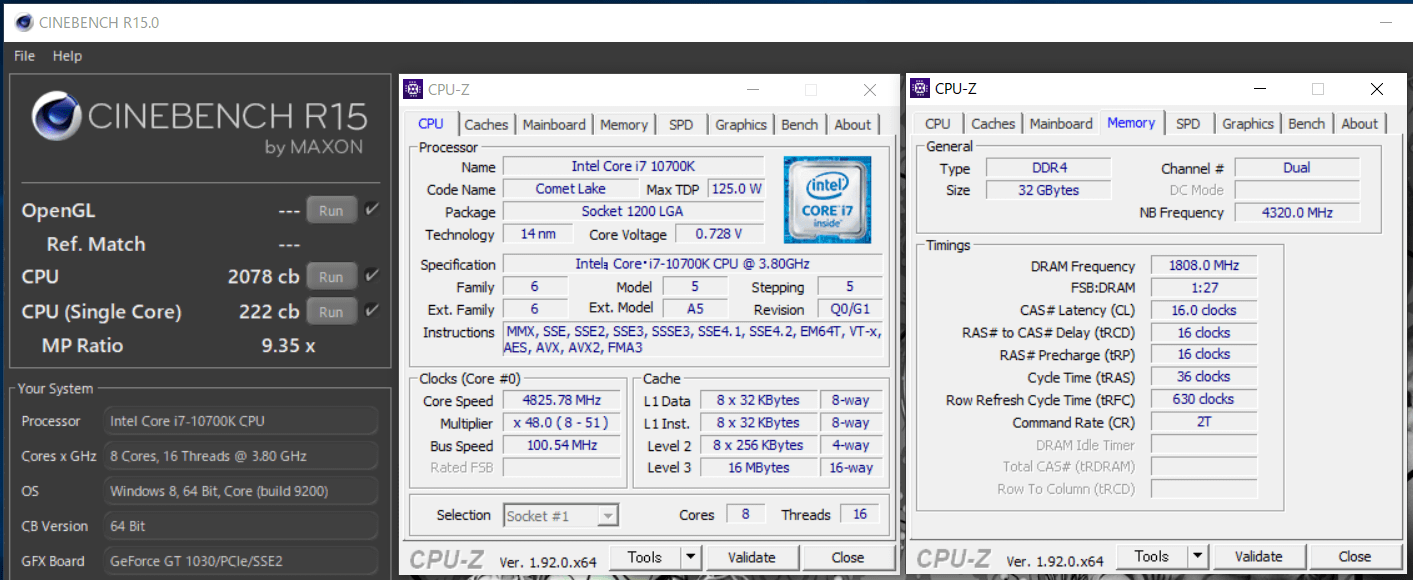Toggle the CPU test checkbox
1413x580 pixels.
[372, 276]
